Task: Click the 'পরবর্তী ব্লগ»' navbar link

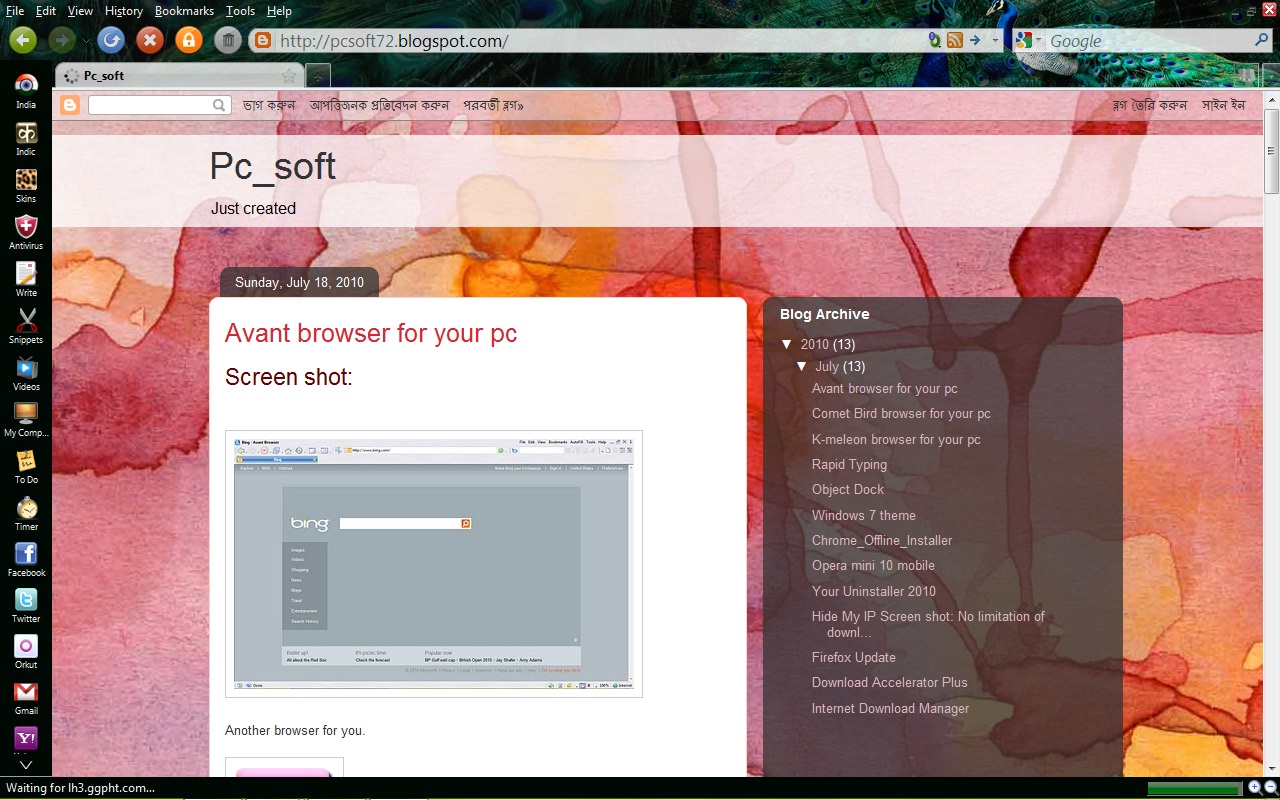Action: pos(493,105)
